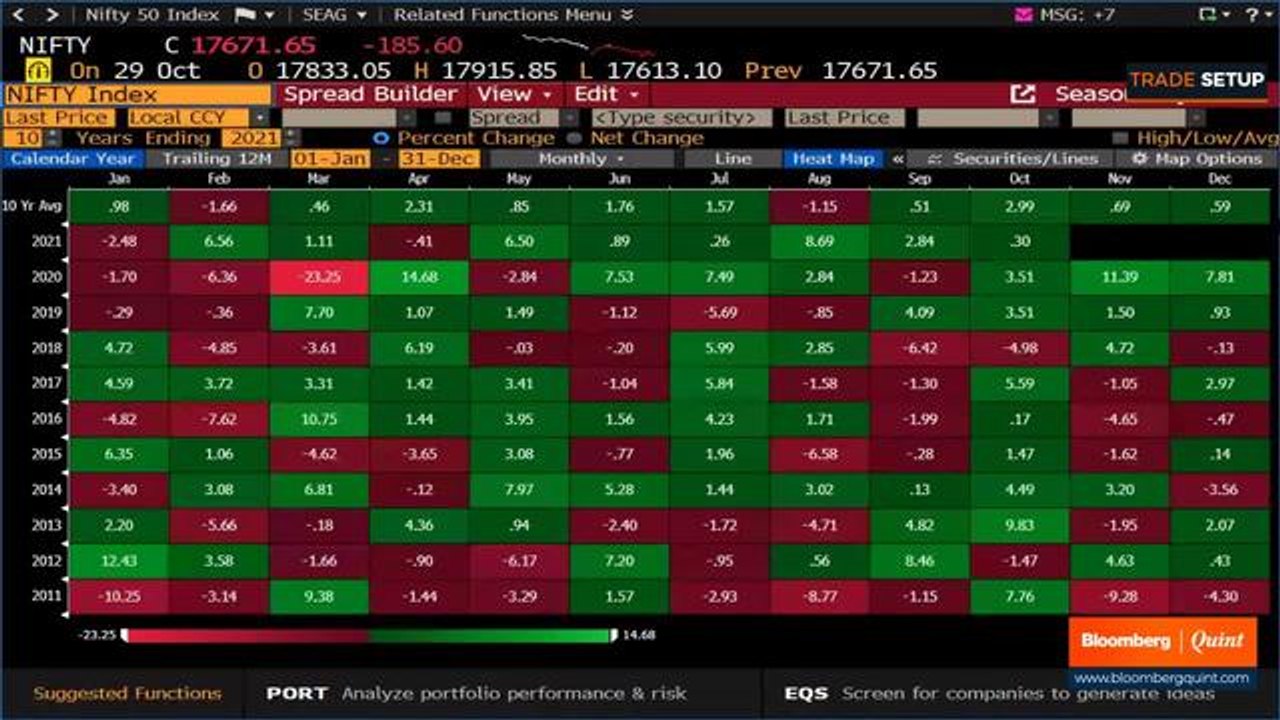The width and height of the screenshot is (1280, 720).
Task: Click the 2.99 ten-year average for Oct
Action: tap(1019, 206)
